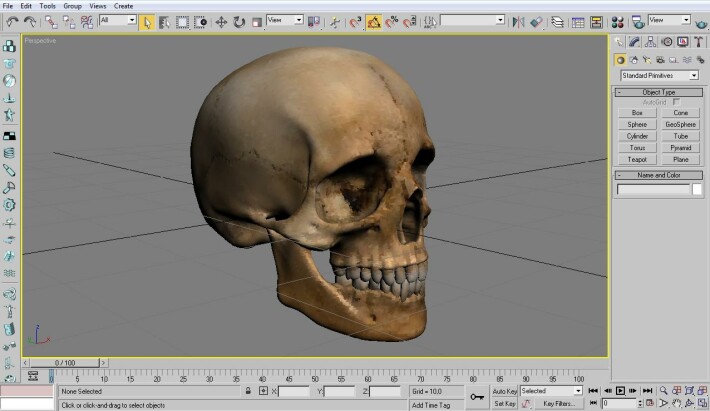This screenshot has width=710, height=411.
Task: Toggle the Angle Snap icon
Action: [x=374, y=22]
